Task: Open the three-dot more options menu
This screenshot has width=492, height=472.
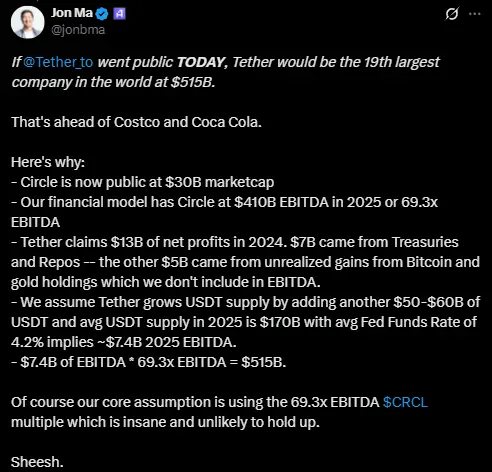Action: click(475, 14)
